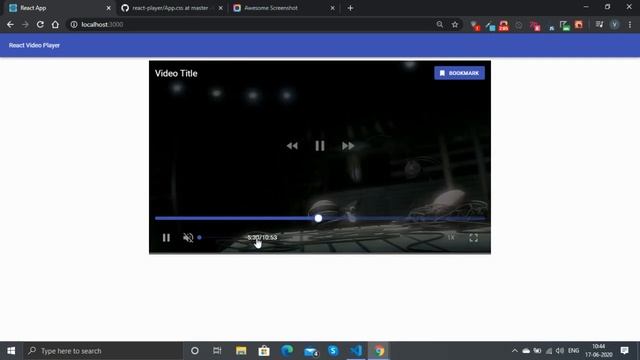Toggle the elapsed time display 5:30/10:53
Image resolution: width=640 pixels, height=360 pixels.
point(262,237)
